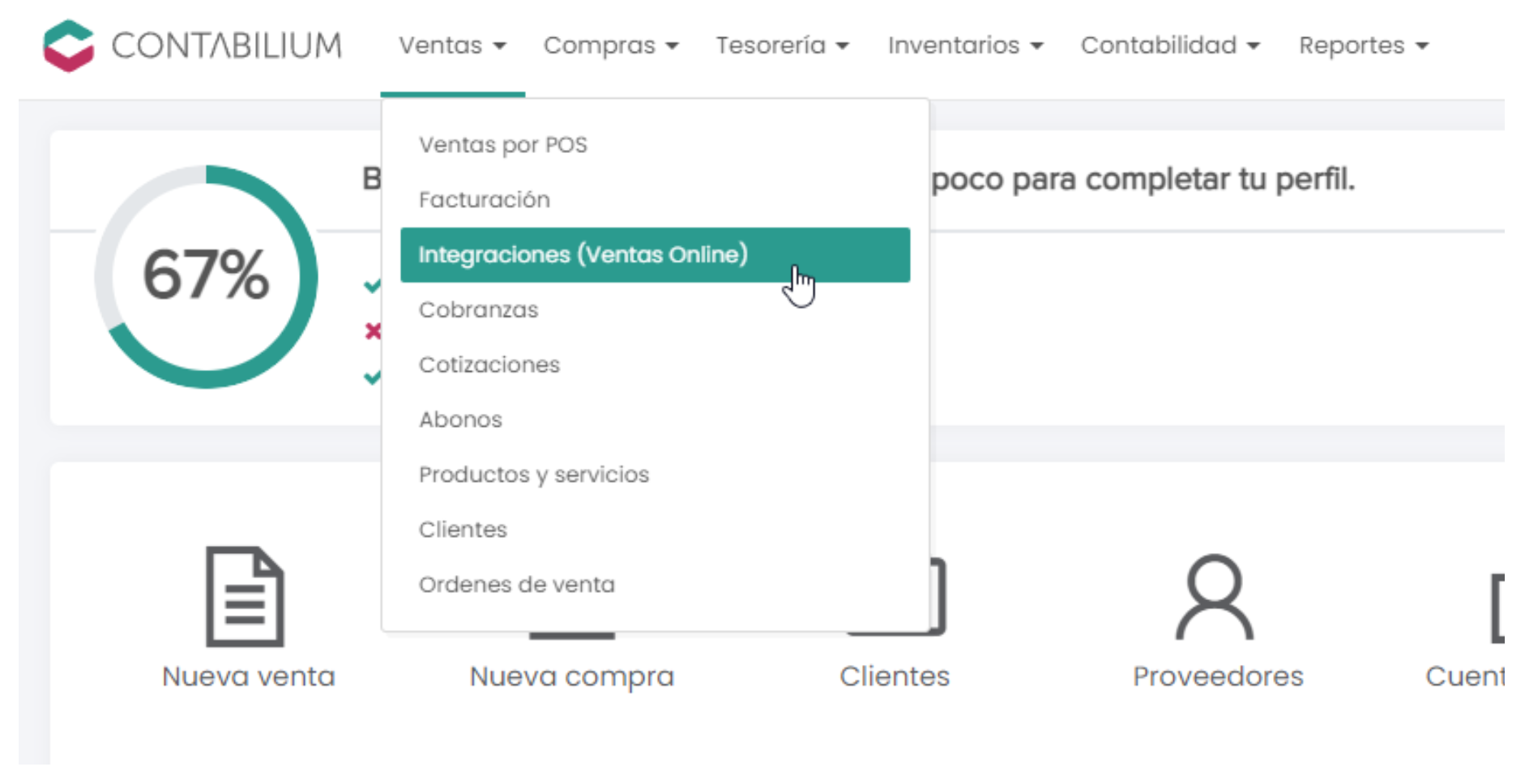Expand the Compras dropdown menu
This screenshot has height=784, width=1525.
click(x=610, y=45)
